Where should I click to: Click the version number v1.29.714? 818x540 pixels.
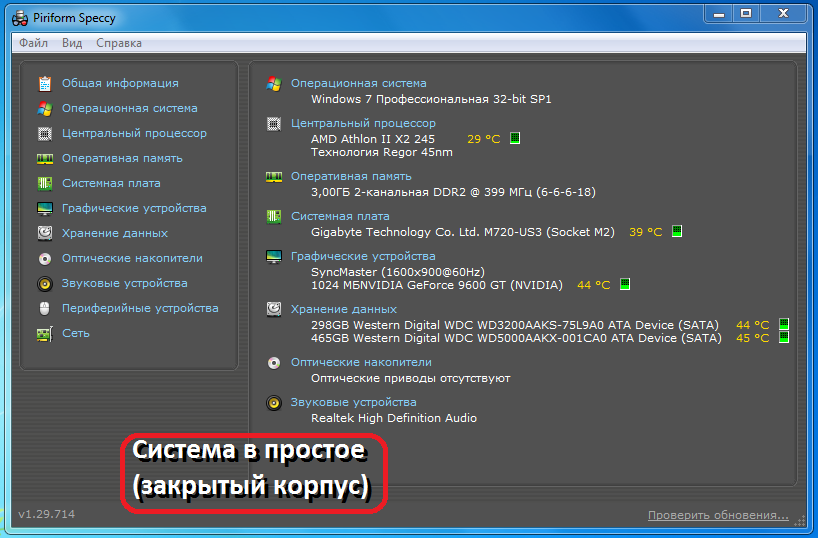pos(46,514)
